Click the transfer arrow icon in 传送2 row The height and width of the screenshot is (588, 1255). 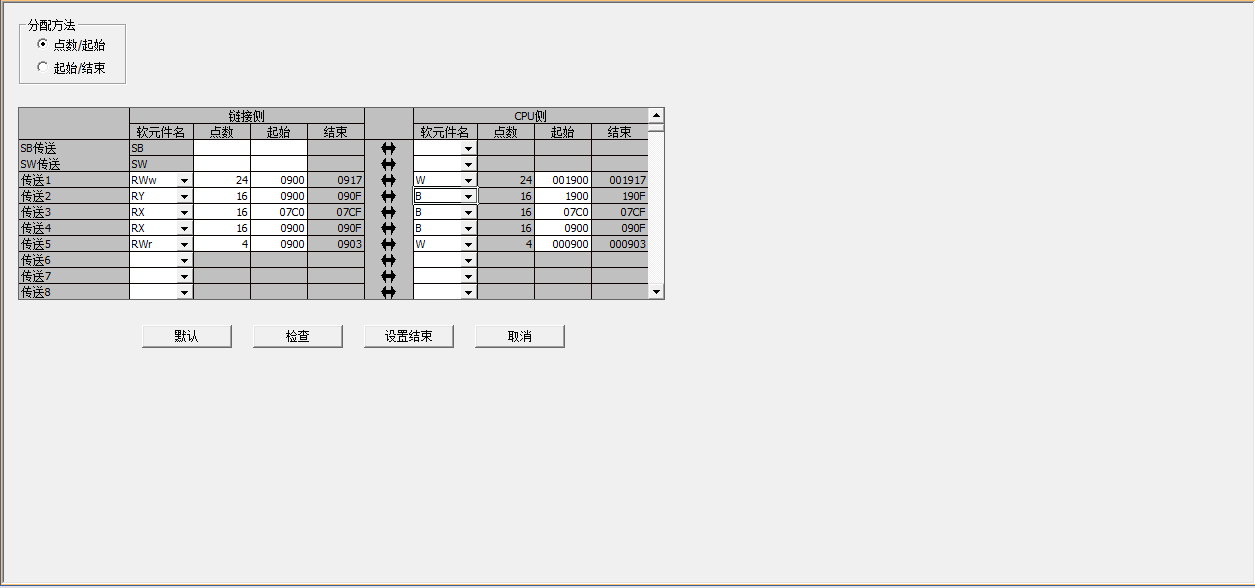pos(389,196)
